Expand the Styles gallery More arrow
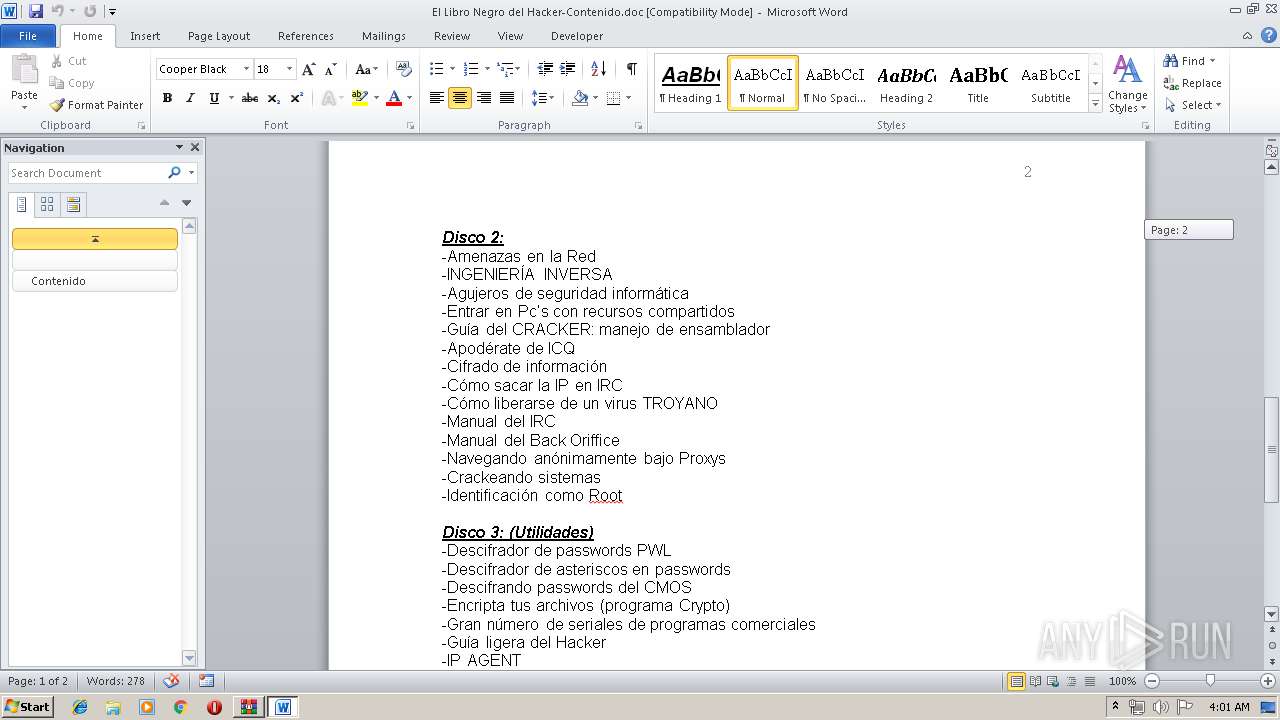Image resolution: width=1280 pixels, height=720 pixels. click(1095, 105)
